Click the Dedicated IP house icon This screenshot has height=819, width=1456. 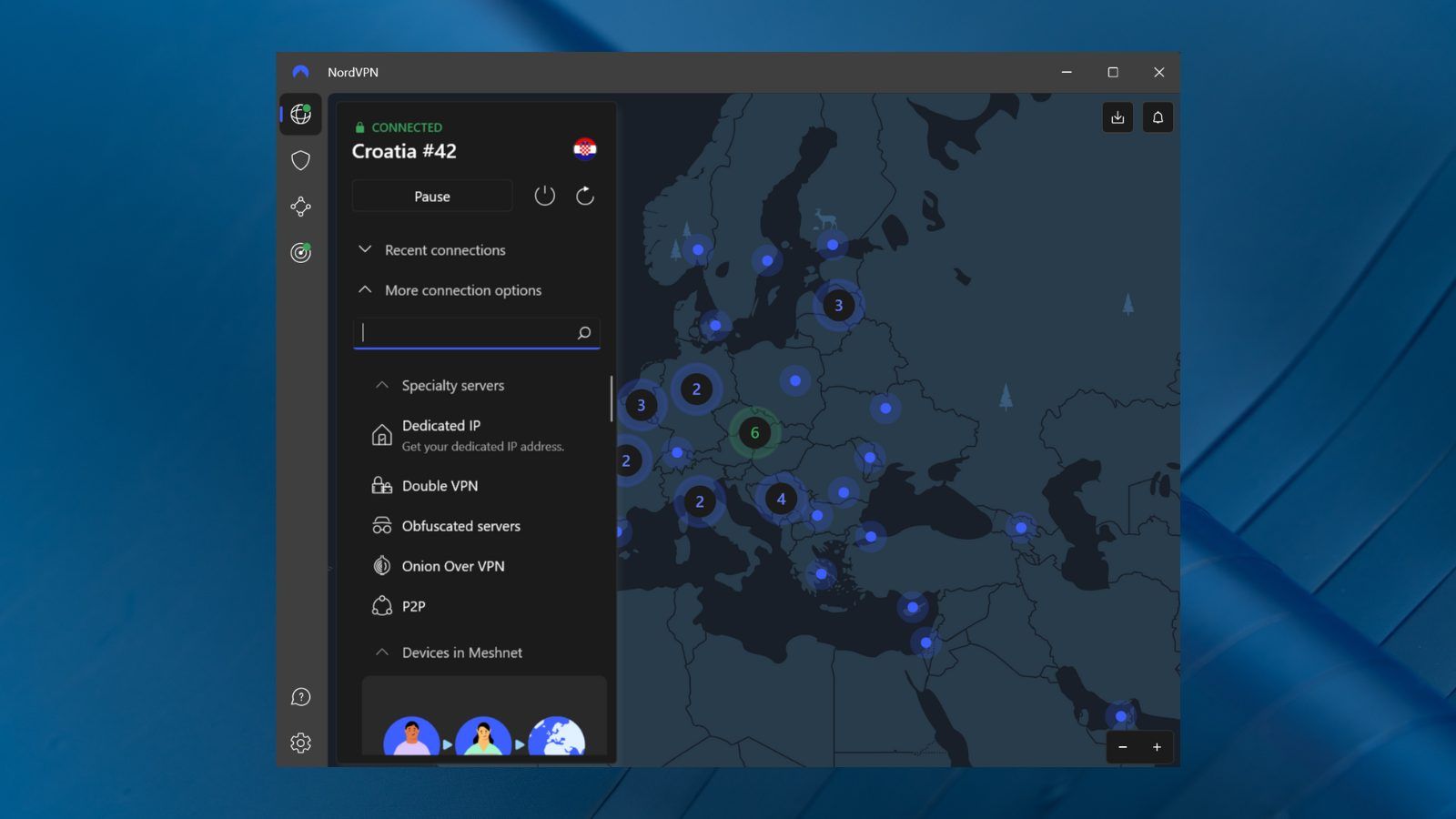click(382, 435)
